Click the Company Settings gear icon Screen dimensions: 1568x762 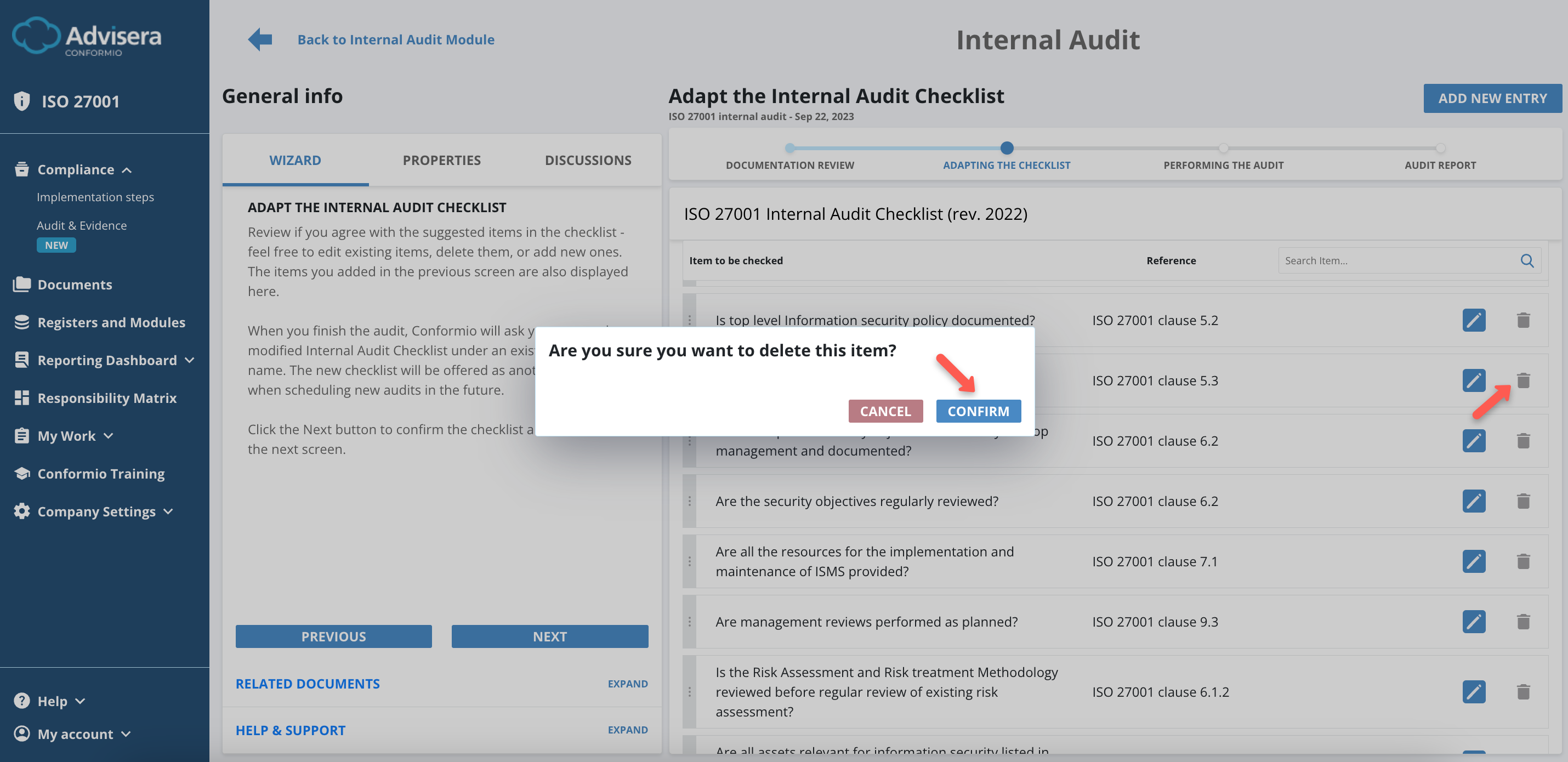tap(21, 511)
